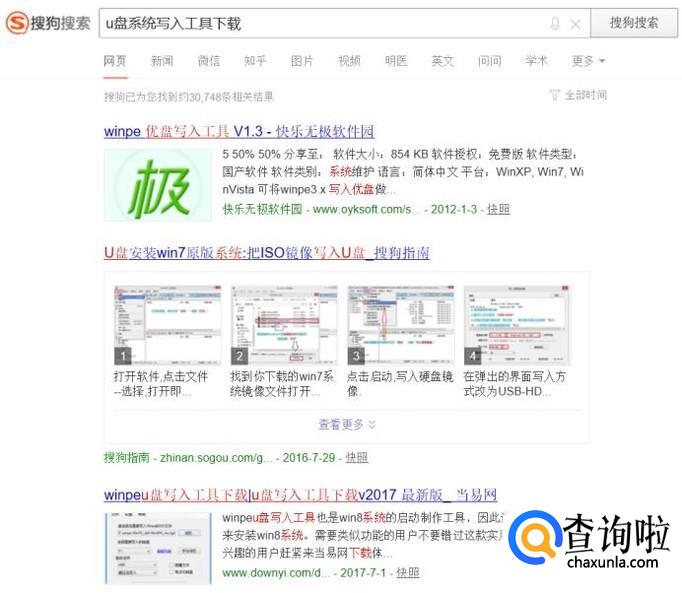Screen dimensions: 682x593
Task: Click the caption 找到你下载的win7系统镜像文件打开
Action: 282,384
